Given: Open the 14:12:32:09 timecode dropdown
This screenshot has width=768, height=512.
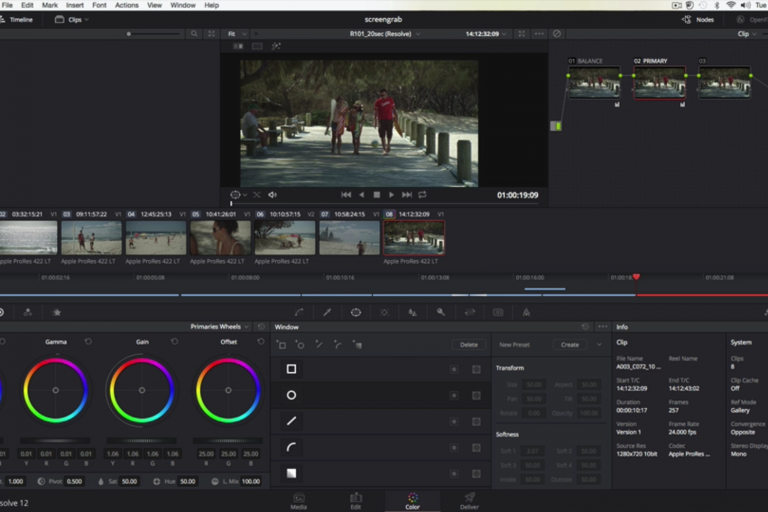Looking at the screenshot, I should (x=486, y=34).
